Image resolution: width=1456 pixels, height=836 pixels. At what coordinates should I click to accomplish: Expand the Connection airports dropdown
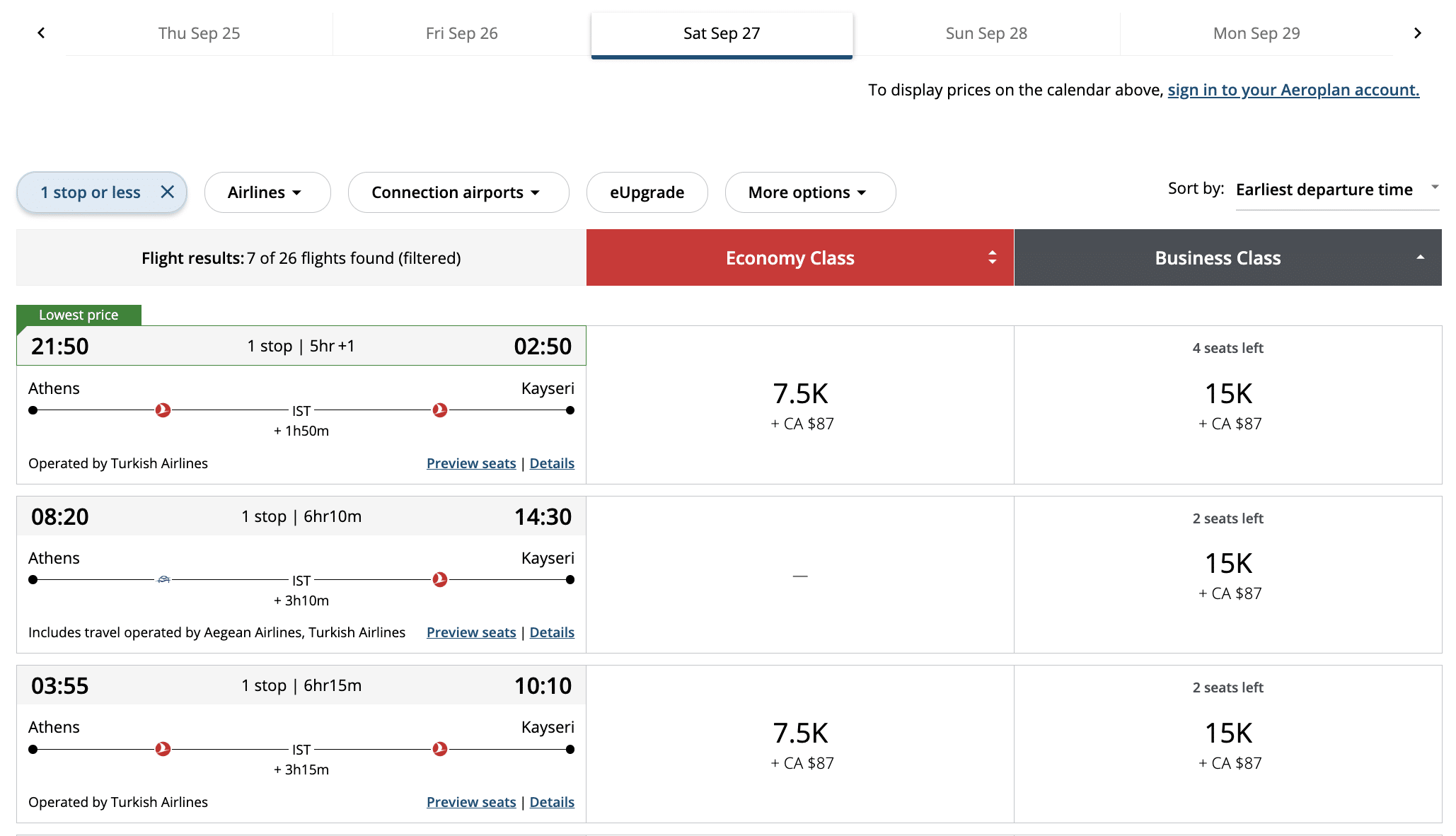458,192
